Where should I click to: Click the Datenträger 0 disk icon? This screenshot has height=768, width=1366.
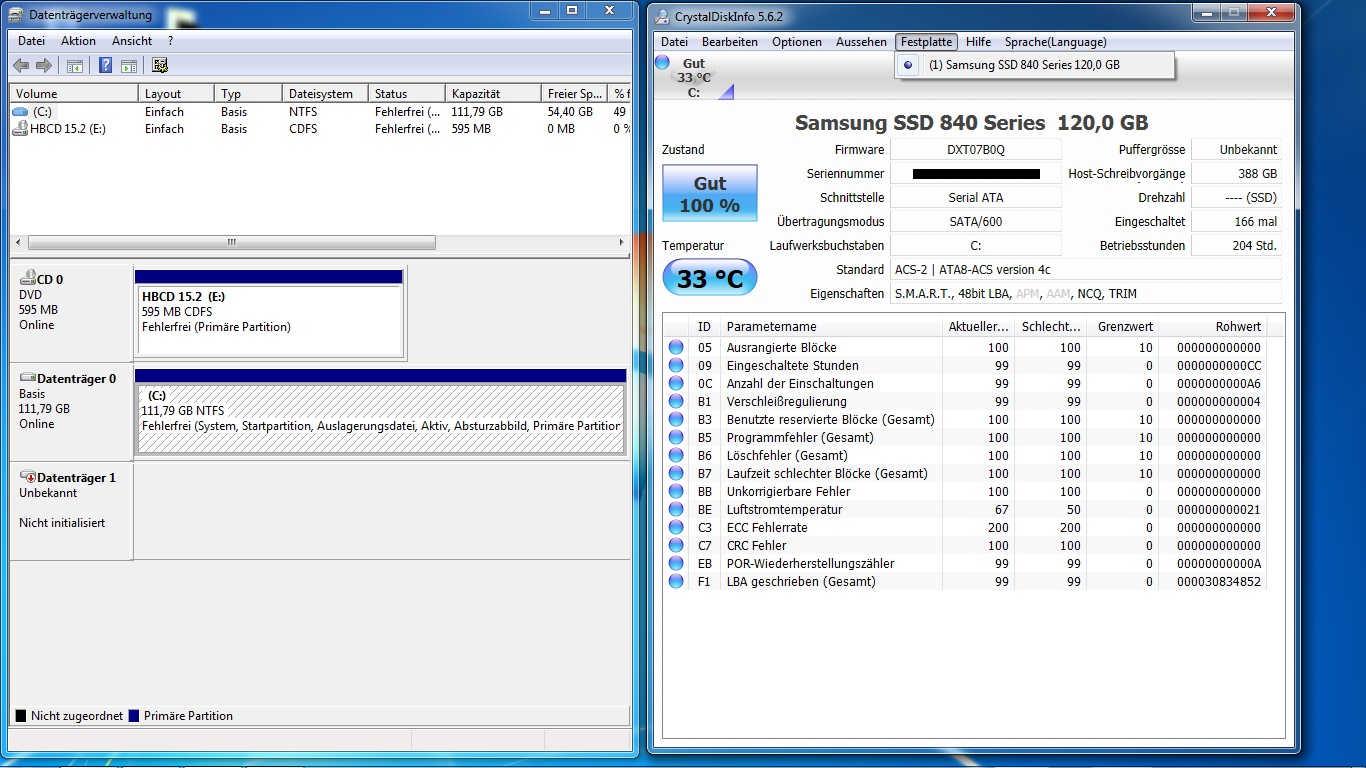27,378
